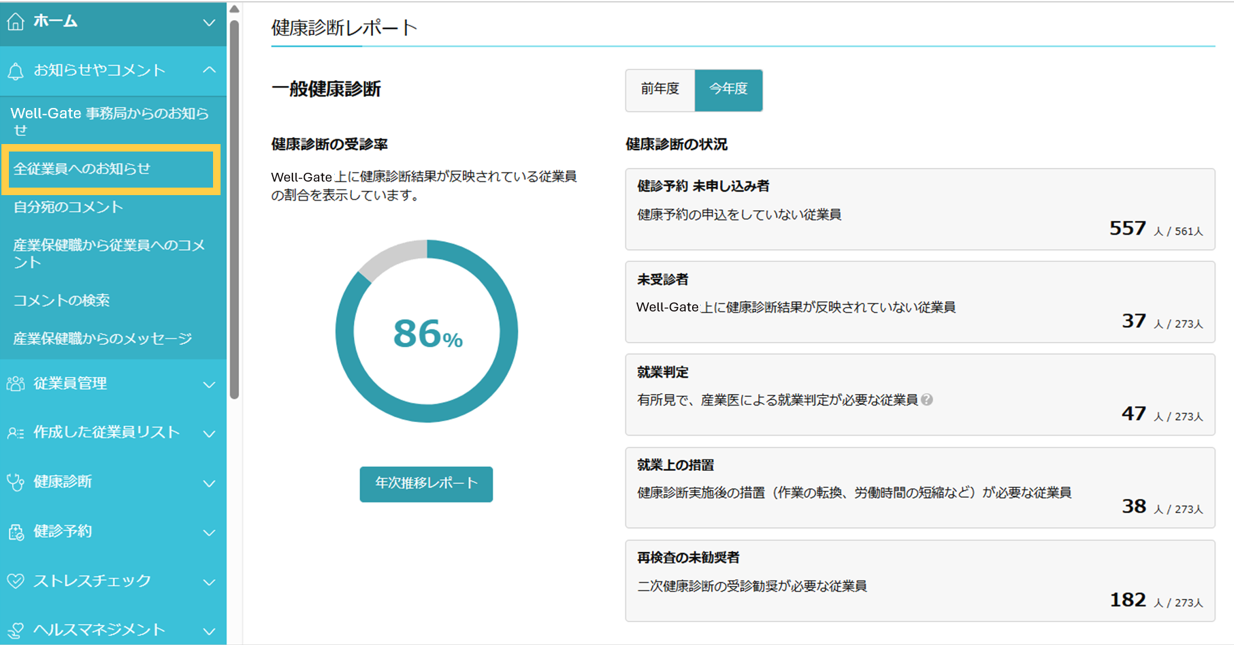Screen dimensions: 1234x645
Task: Click the icon beside ヘルスマネジメント
Action: pyautogui.click(x=15, y=630)
